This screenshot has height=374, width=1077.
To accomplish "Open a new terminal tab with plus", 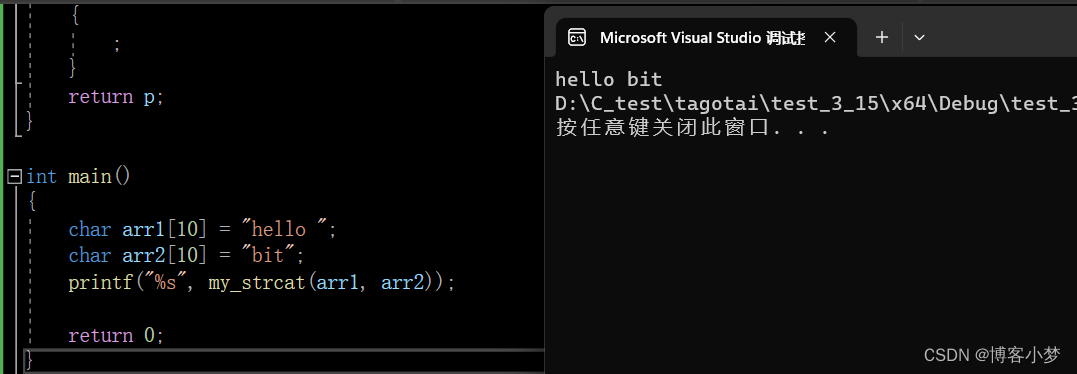I will (x=882, y=37).
